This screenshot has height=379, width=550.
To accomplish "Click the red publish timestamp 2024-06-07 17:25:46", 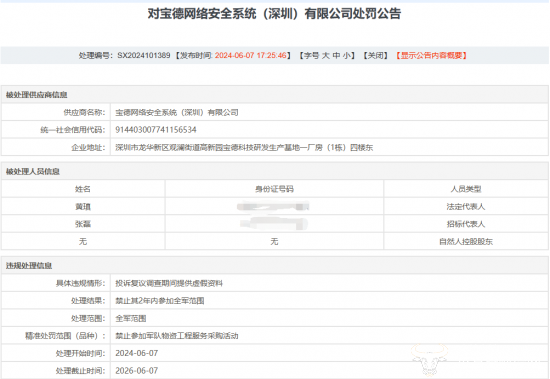I will (x=251, y=55).
